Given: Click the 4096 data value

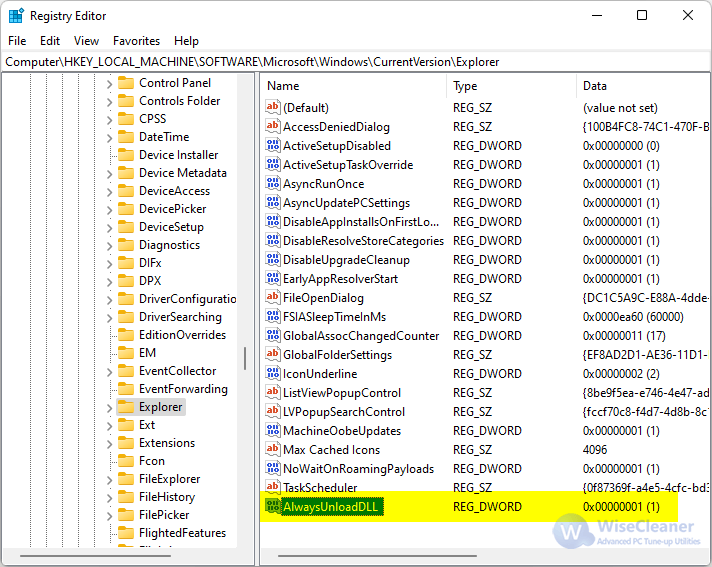Looking at the screenshot, I should click(595, 449).
